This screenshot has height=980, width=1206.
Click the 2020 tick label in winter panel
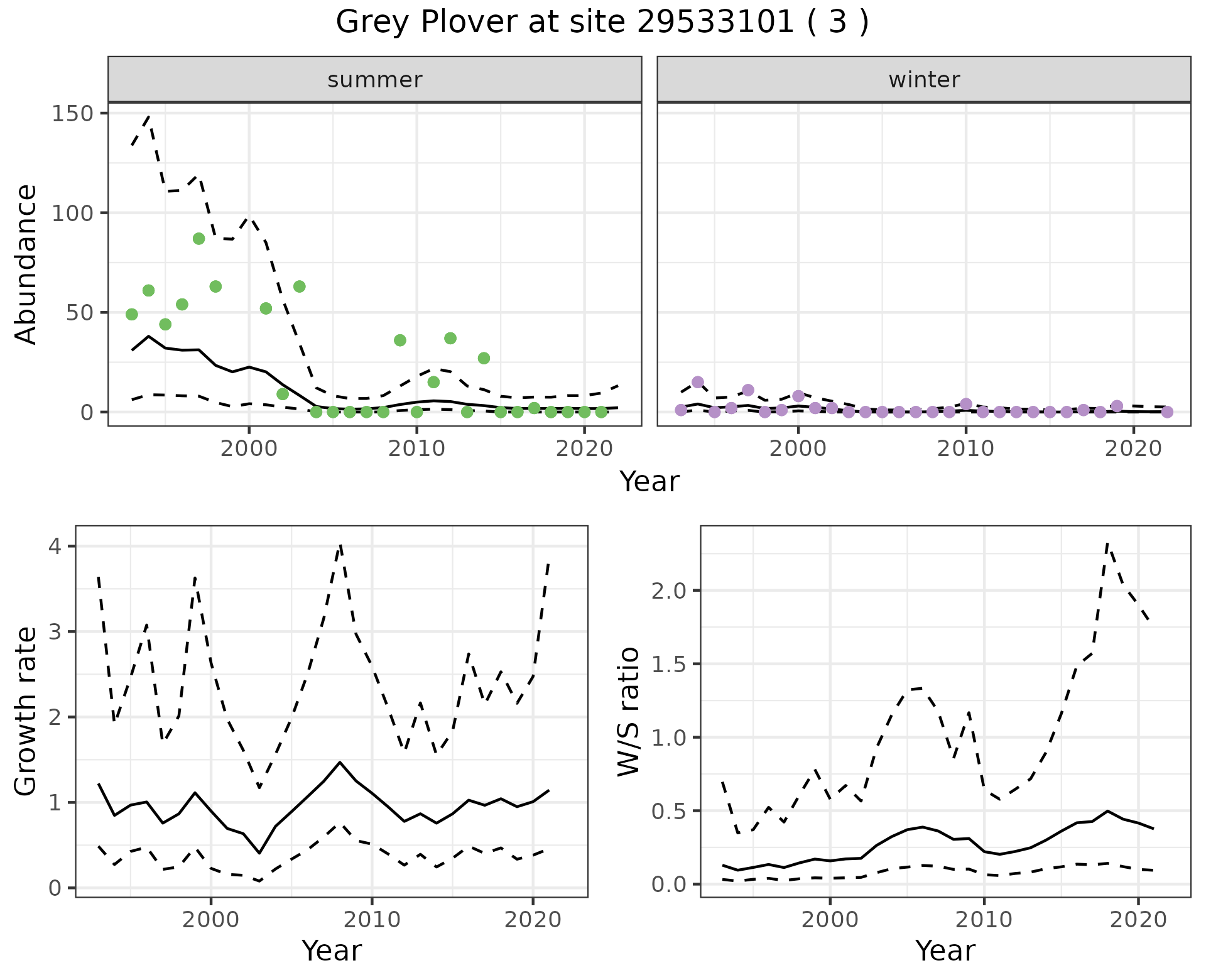(x=1133, y=449)
